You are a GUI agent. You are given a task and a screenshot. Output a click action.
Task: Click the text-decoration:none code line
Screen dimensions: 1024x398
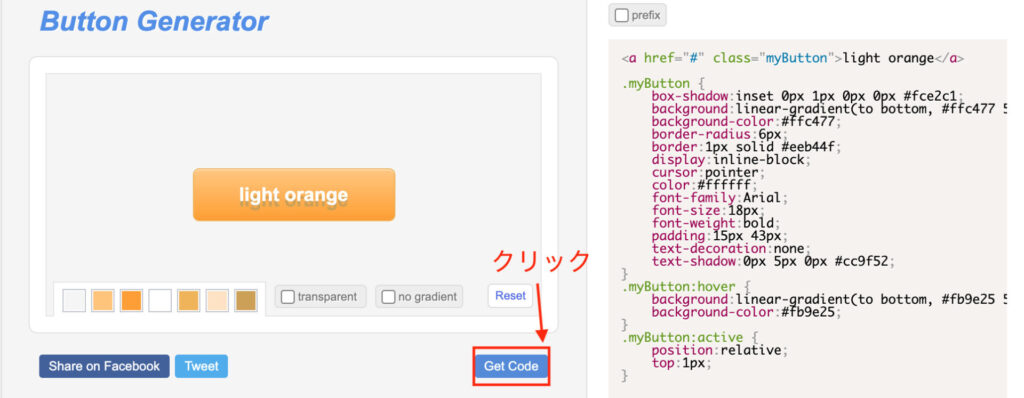(731, 249)
